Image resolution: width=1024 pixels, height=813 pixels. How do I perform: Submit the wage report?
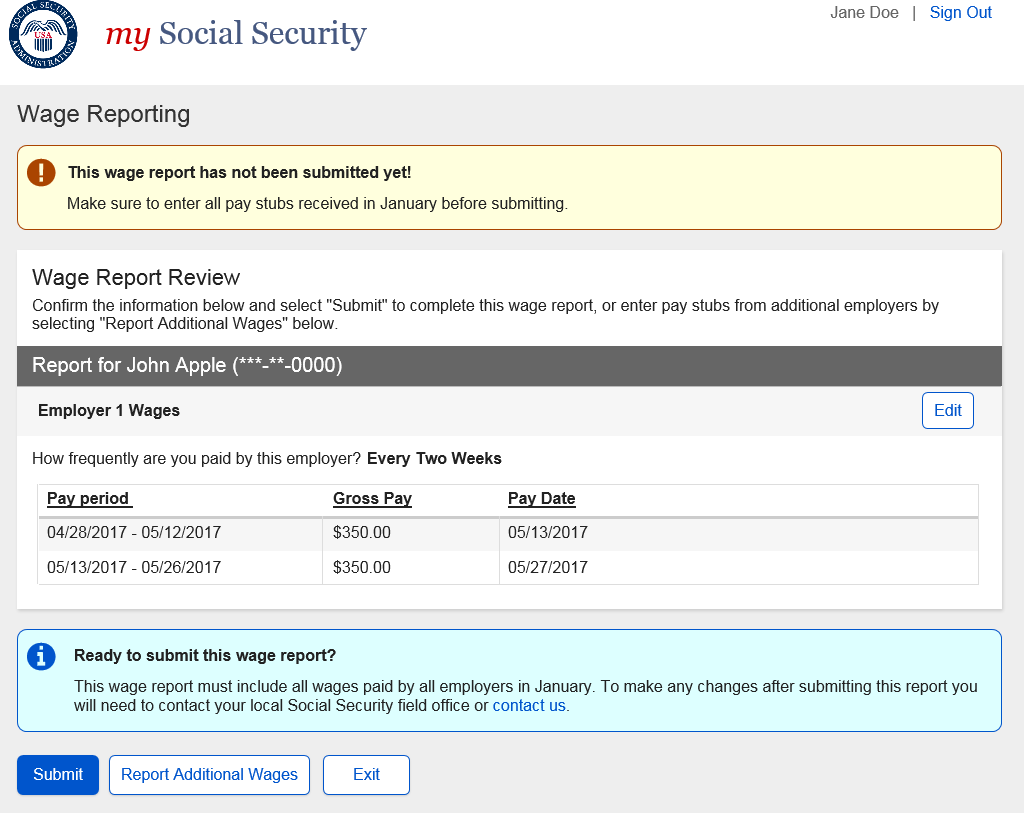(58, 774)
